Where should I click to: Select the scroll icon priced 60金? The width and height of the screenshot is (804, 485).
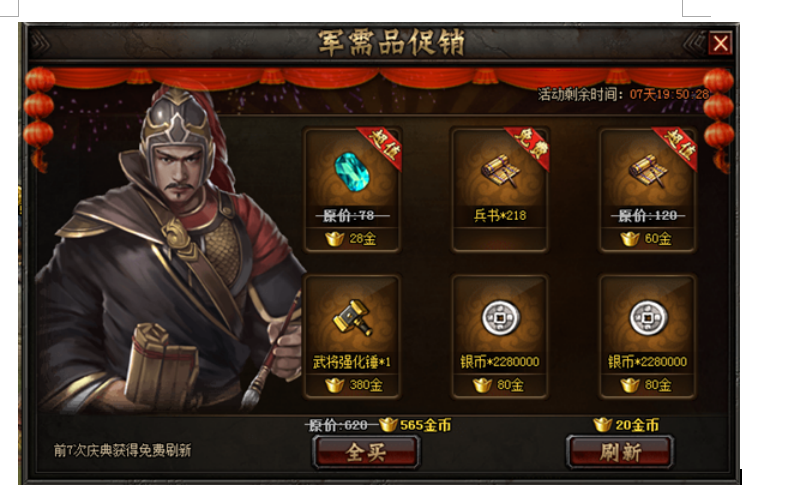(648, 171)
